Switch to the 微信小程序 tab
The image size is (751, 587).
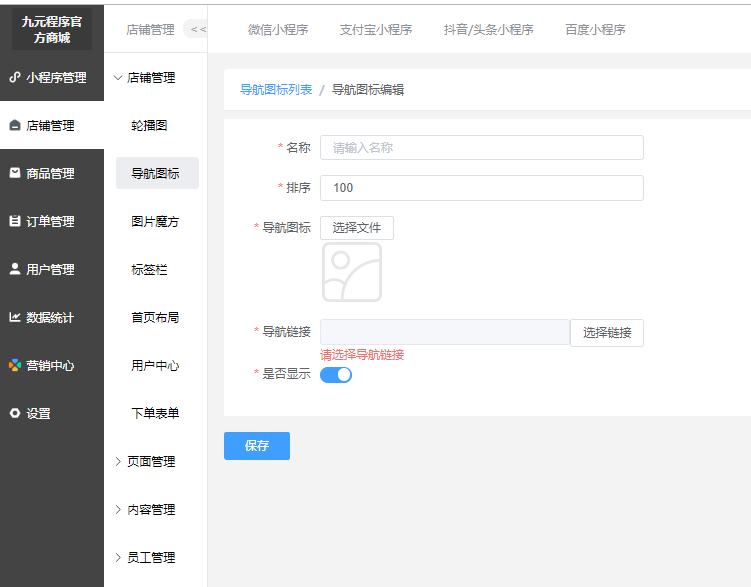click(278, 29)
